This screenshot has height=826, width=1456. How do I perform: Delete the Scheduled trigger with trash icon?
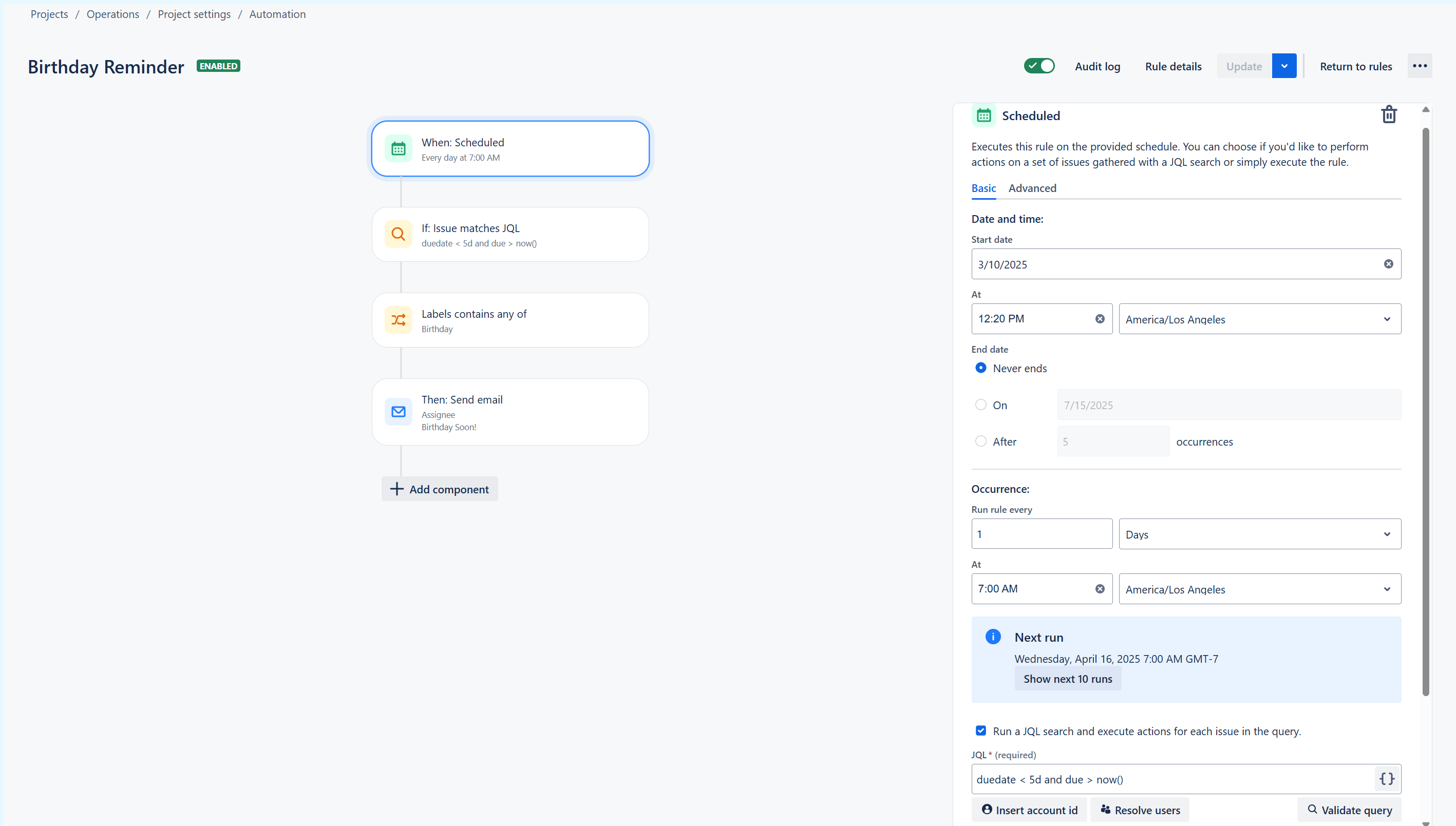pos(1389,114)
